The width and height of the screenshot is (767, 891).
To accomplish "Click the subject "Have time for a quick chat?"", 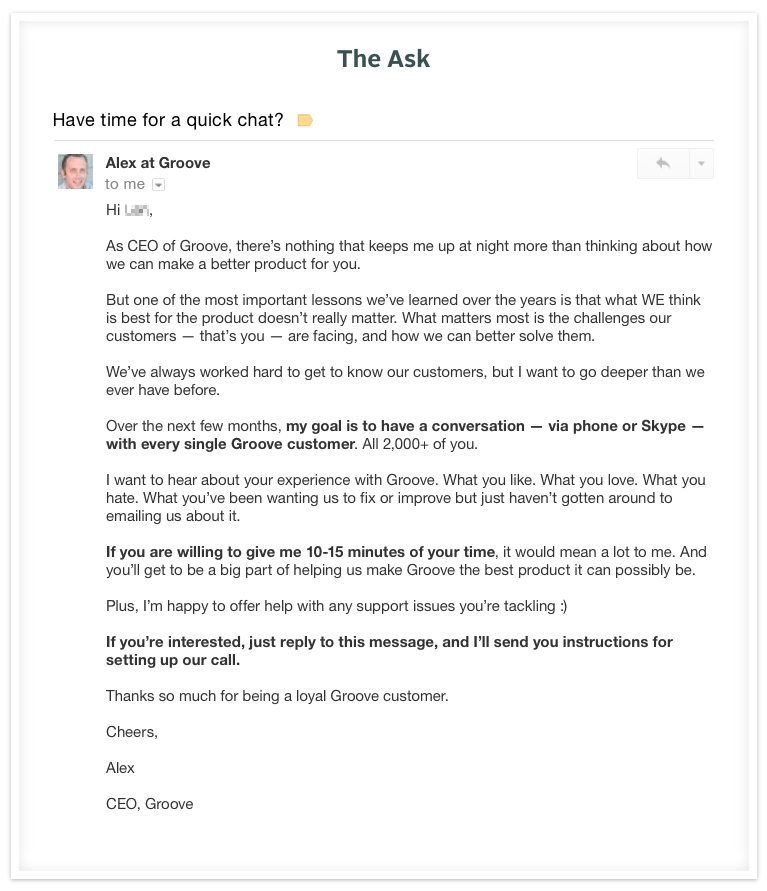I will (168, 119).
